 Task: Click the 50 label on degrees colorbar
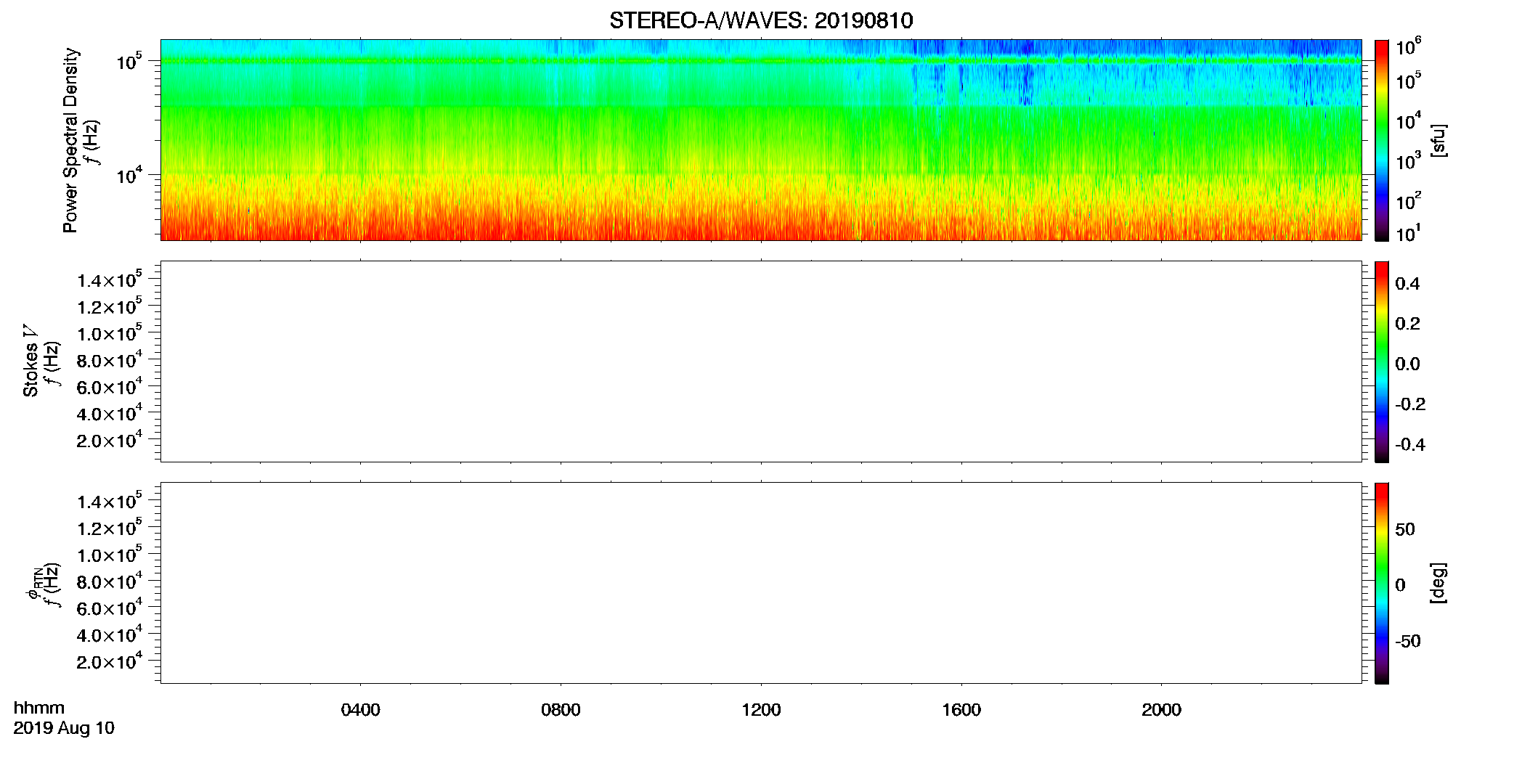1405,529
